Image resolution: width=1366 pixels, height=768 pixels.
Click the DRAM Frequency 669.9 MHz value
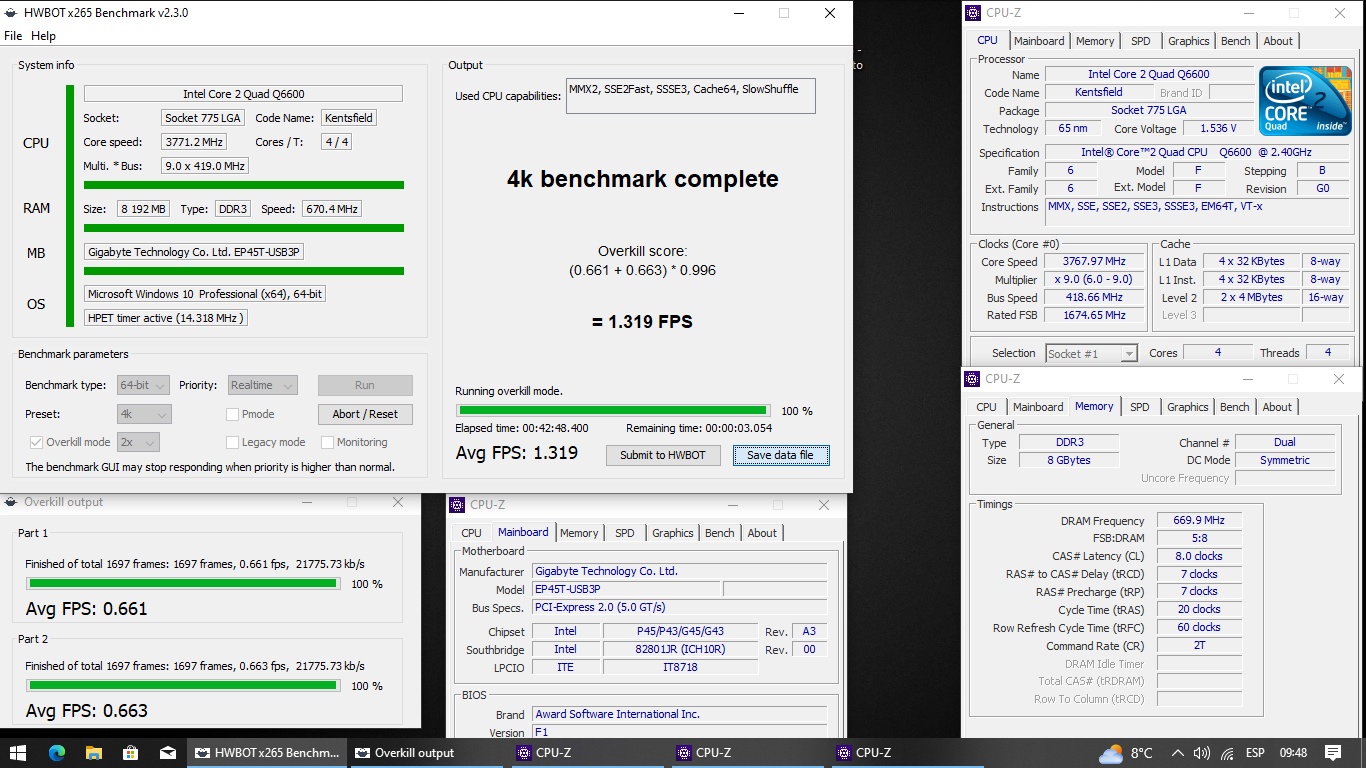(x=1199, y=521)
